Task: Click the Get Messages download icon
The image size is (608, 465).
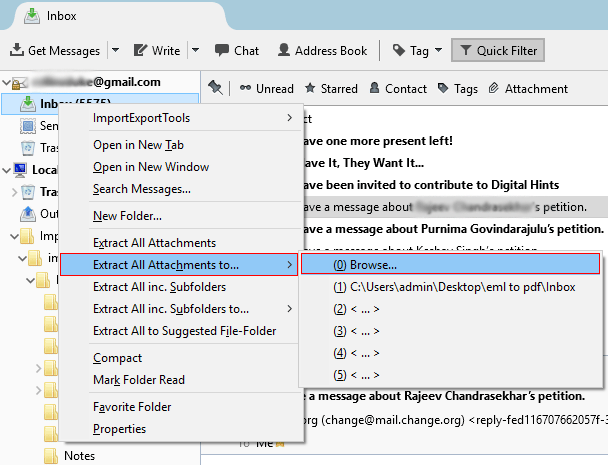Action: click(17, 51)
